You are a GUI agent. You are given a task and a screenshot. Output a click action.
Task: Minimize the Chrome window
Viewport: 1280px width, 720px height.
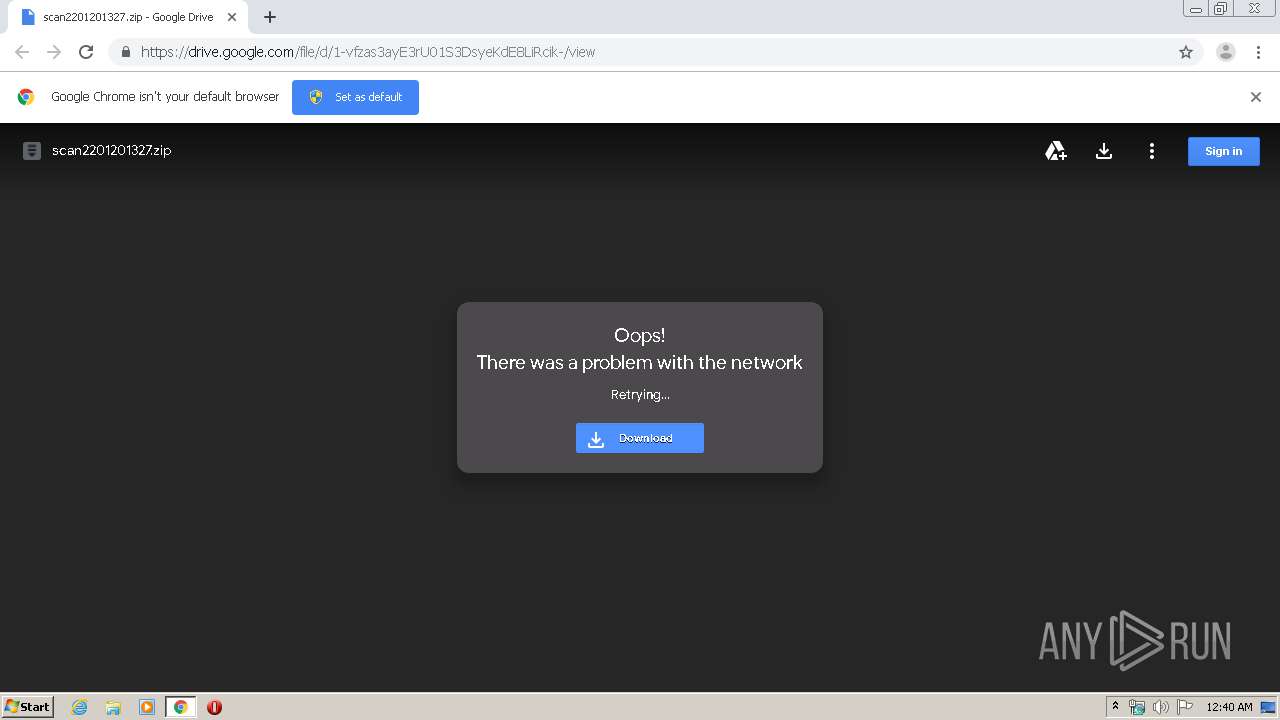tap(1196, 8)
